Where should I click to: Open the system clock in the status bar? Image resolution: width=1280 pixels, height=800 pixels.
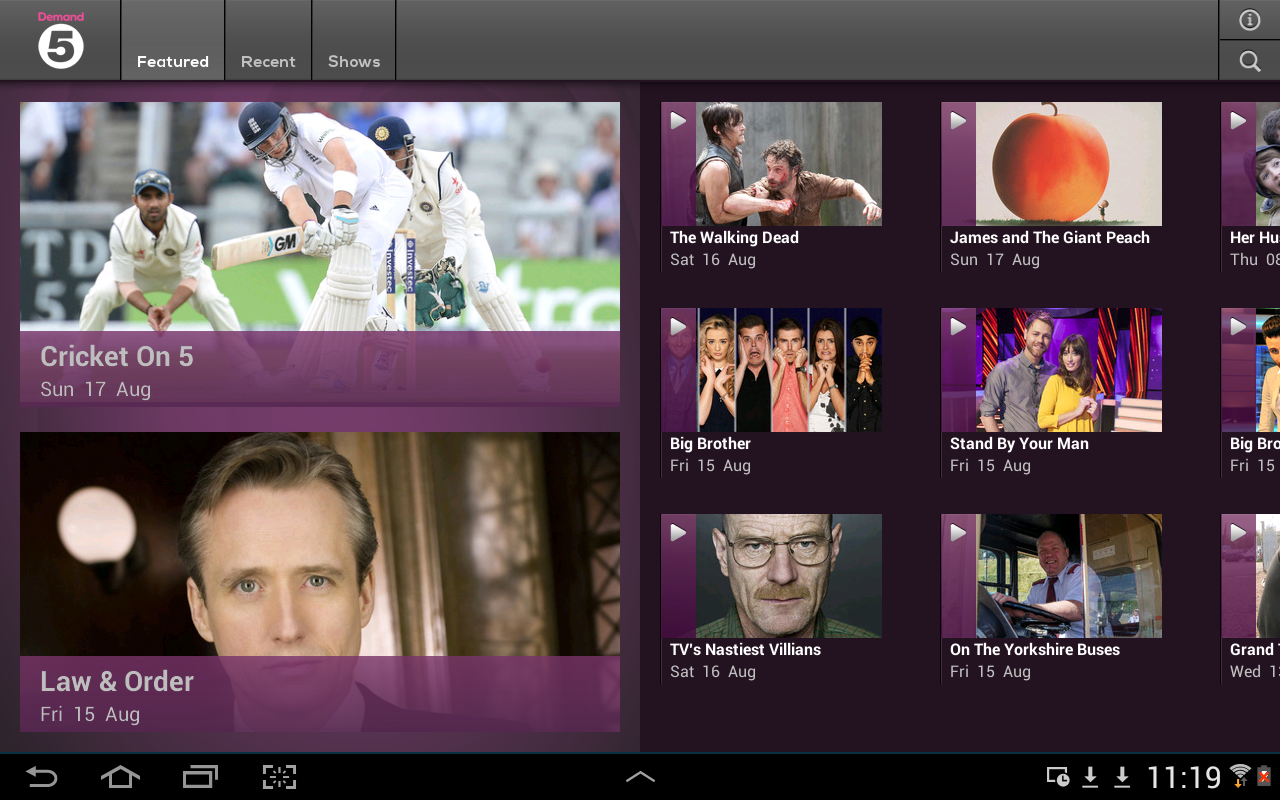(x=1184, y=777)
